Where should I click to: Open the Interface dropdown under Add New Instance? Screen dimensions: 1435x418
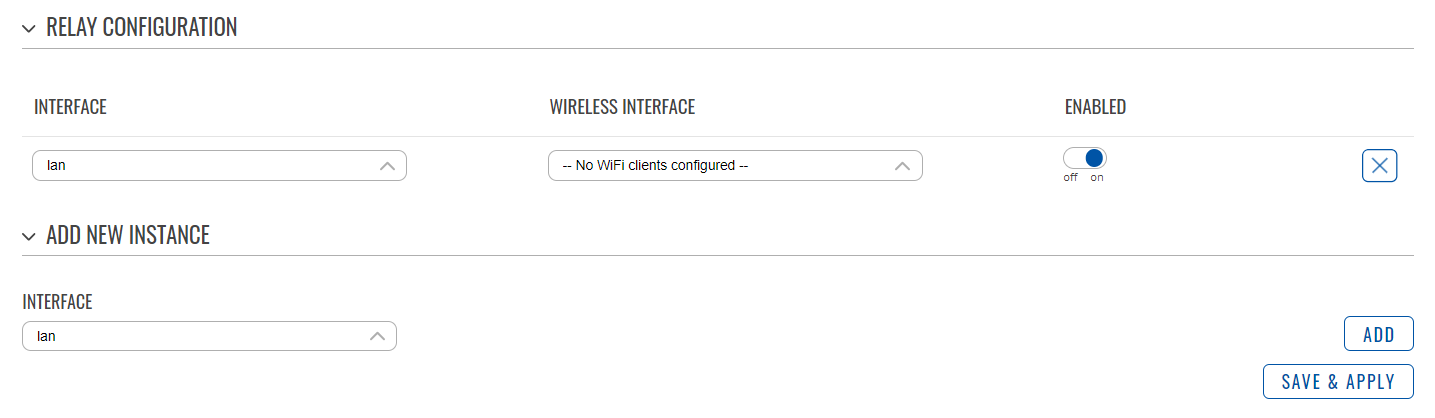(x=209, y=336)
